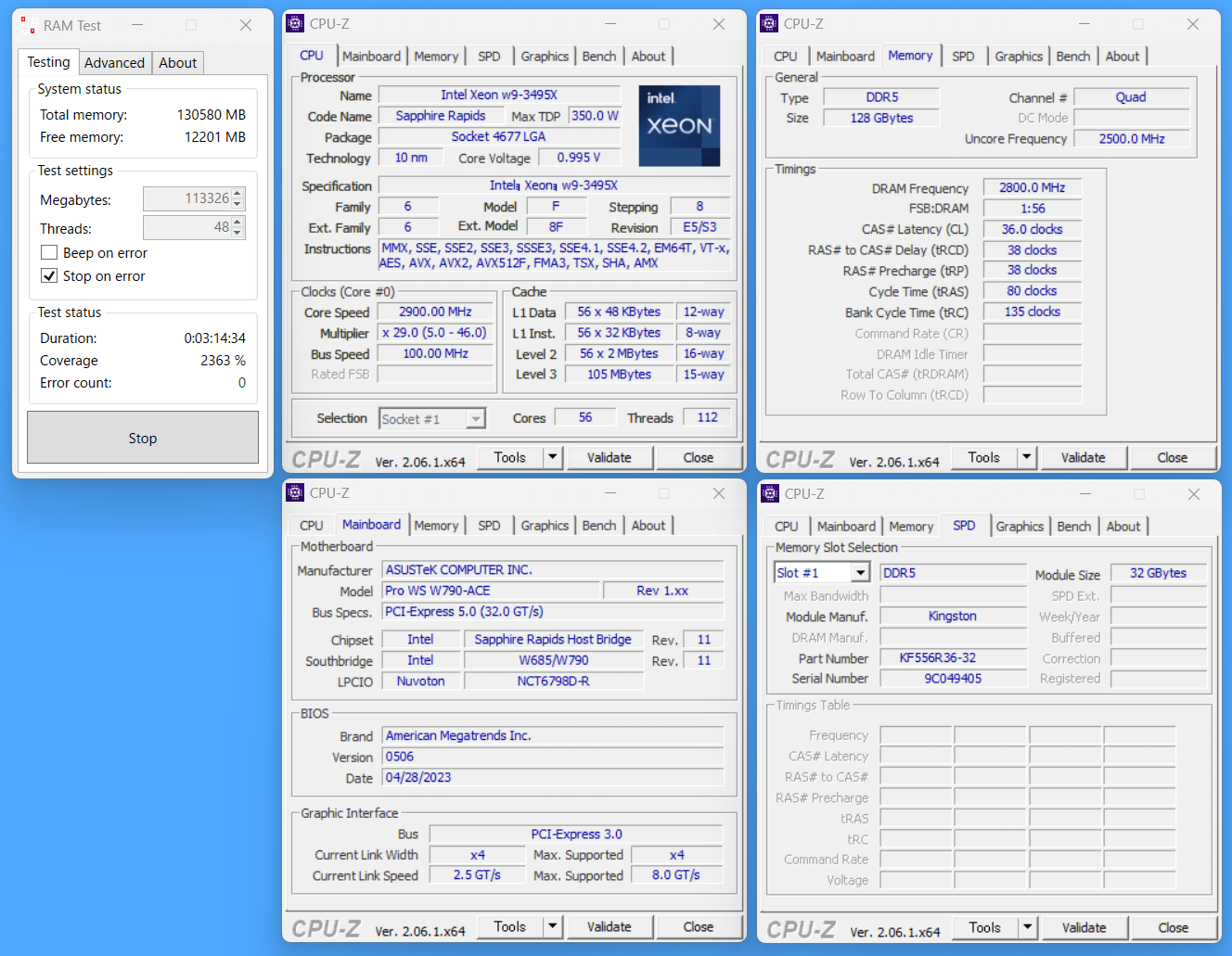
Task: Click the Megabytes input field
Action: pyautogui.click(x=187, y=198)
